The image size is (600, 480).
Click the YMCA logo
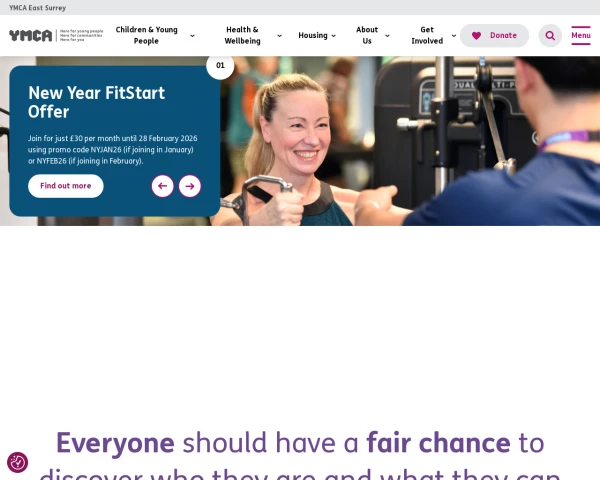(56, 35)
